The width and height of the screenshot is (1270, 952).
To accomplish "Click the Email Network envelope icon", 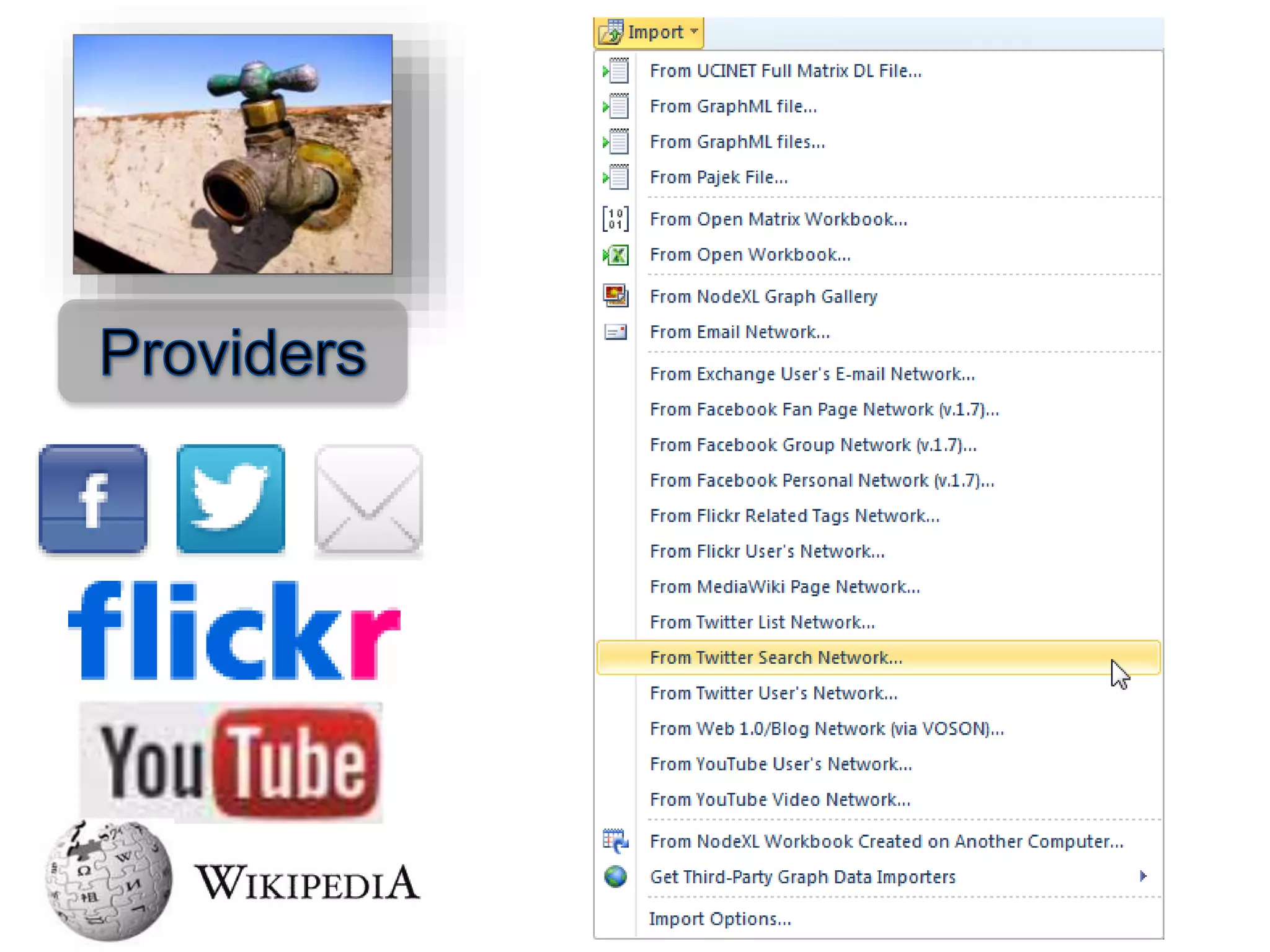I will (x=616, y=332).
